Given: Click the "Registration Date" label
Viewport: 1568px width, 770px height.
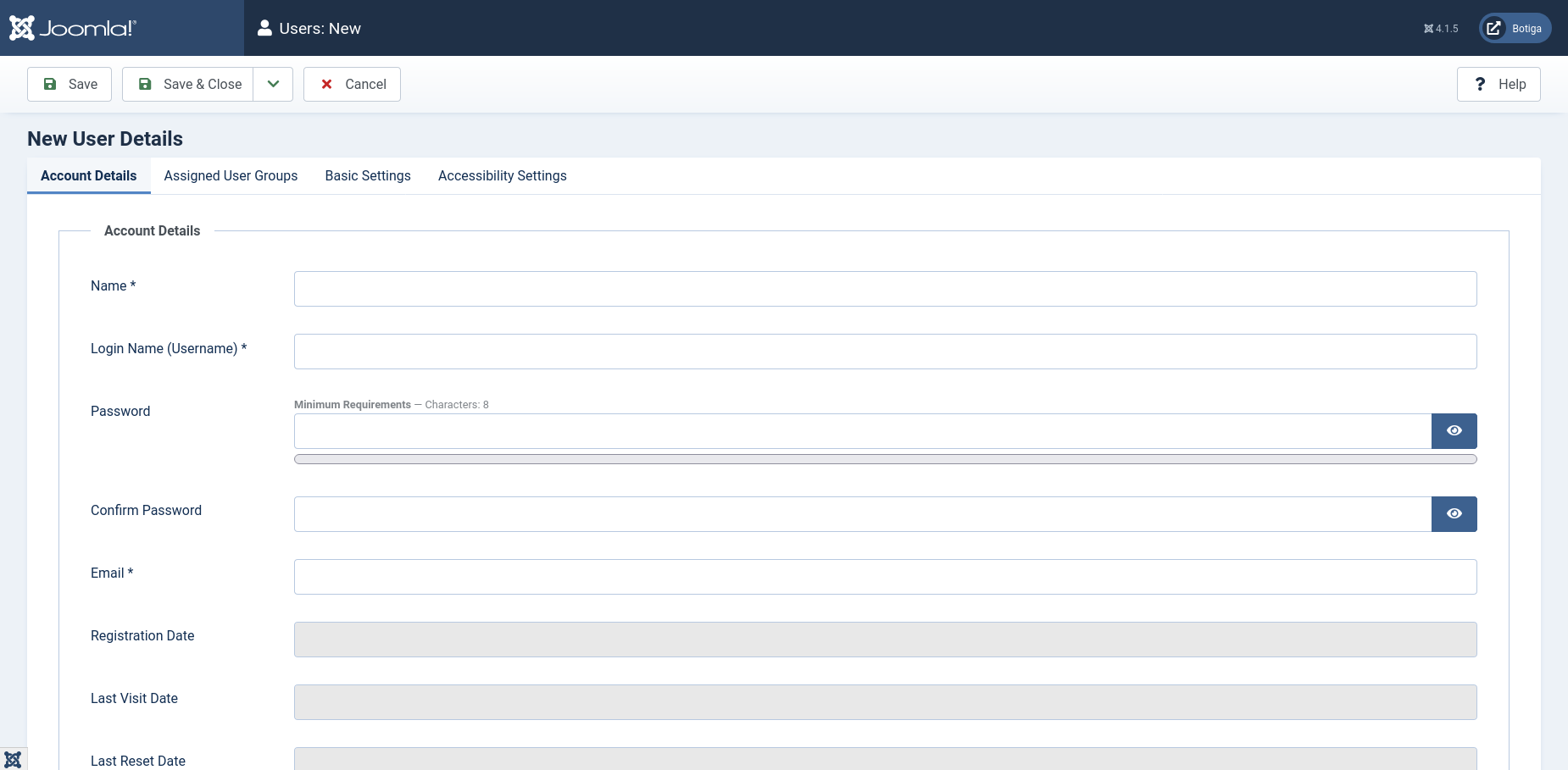Looking at the screenshot, I should click(x=142, y=636).
